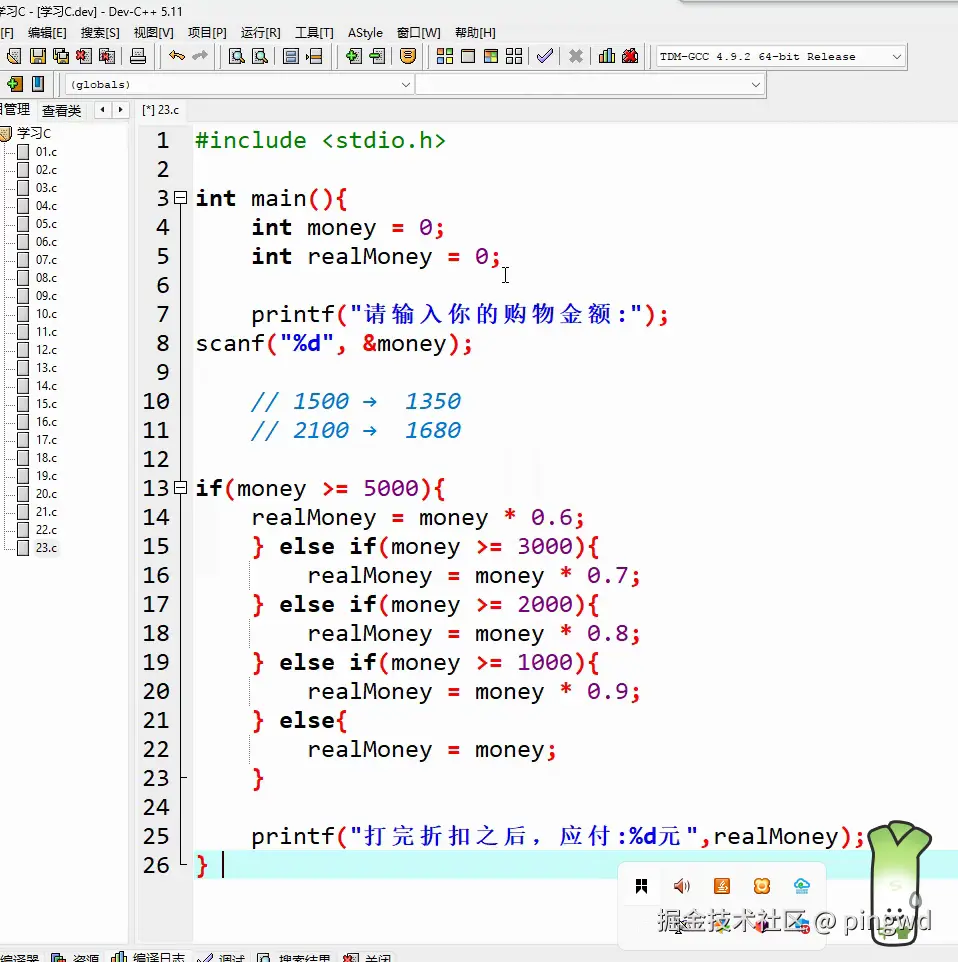
Task: Collapse the if block fold marker at line 13
Action: 180,488
